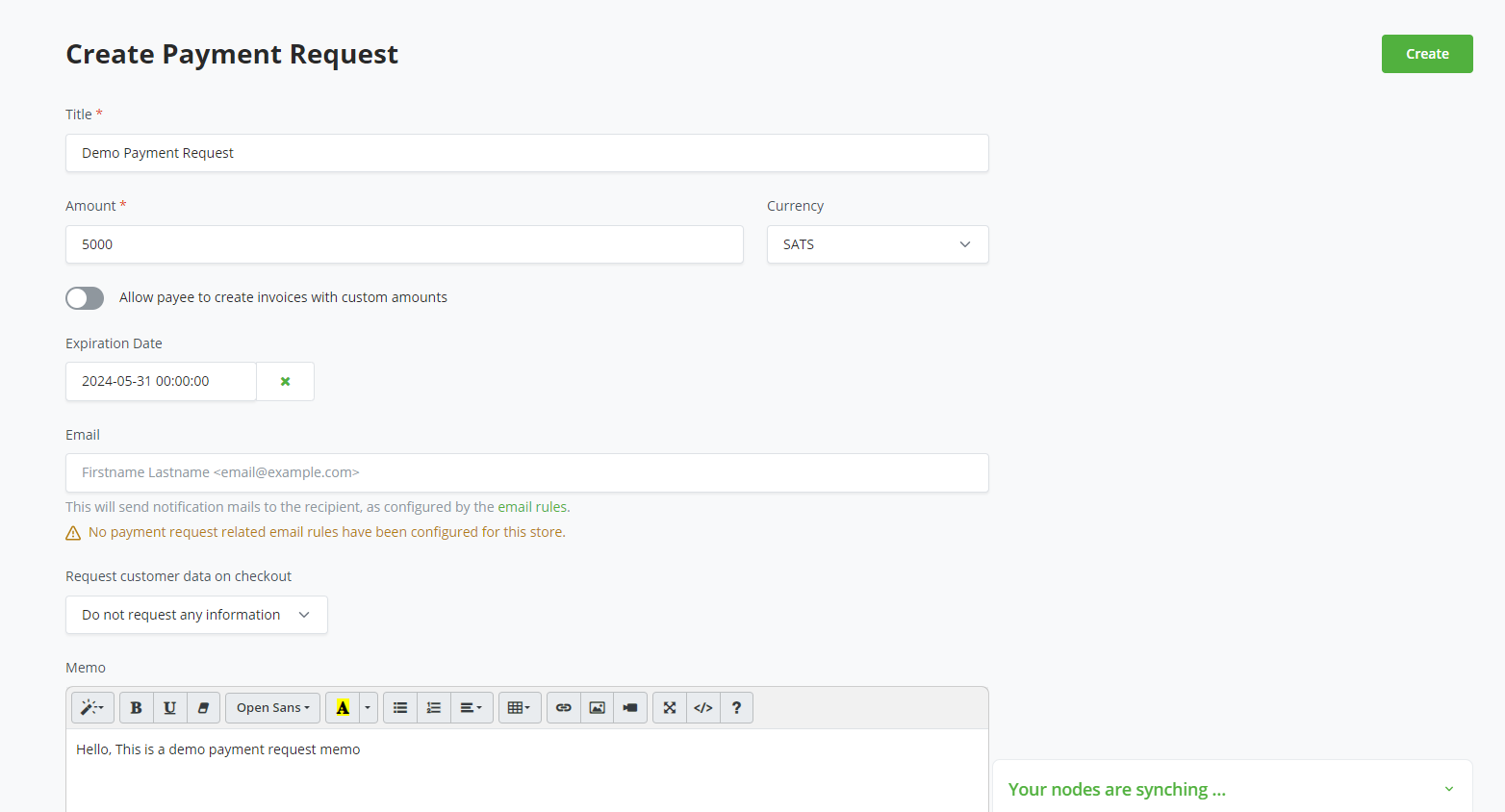Select the remove-formatting eraser icon
This screenshot has height=812, width=1505.
(203, 707)
